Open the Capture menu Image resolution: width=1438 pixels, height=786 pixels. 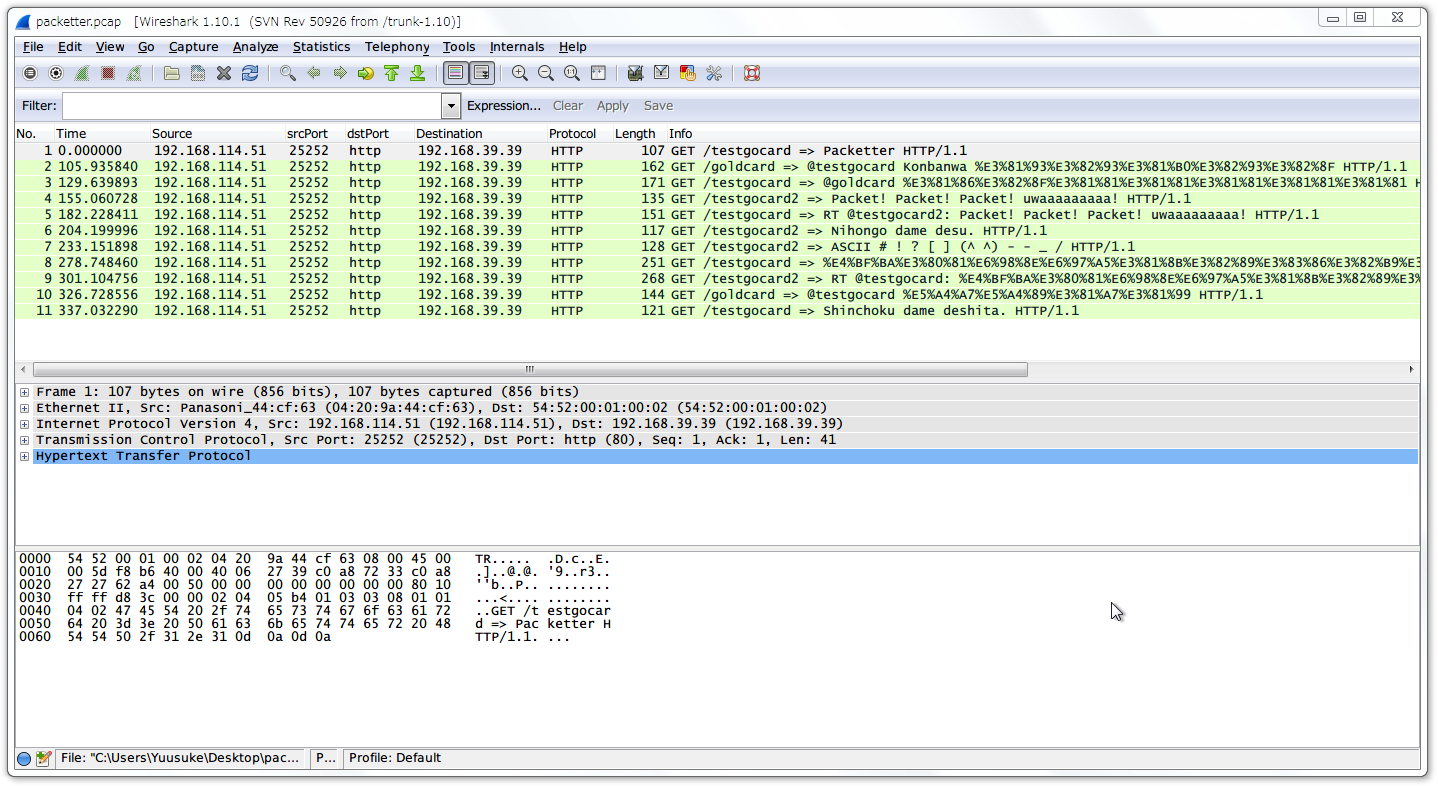pos(193,47)
